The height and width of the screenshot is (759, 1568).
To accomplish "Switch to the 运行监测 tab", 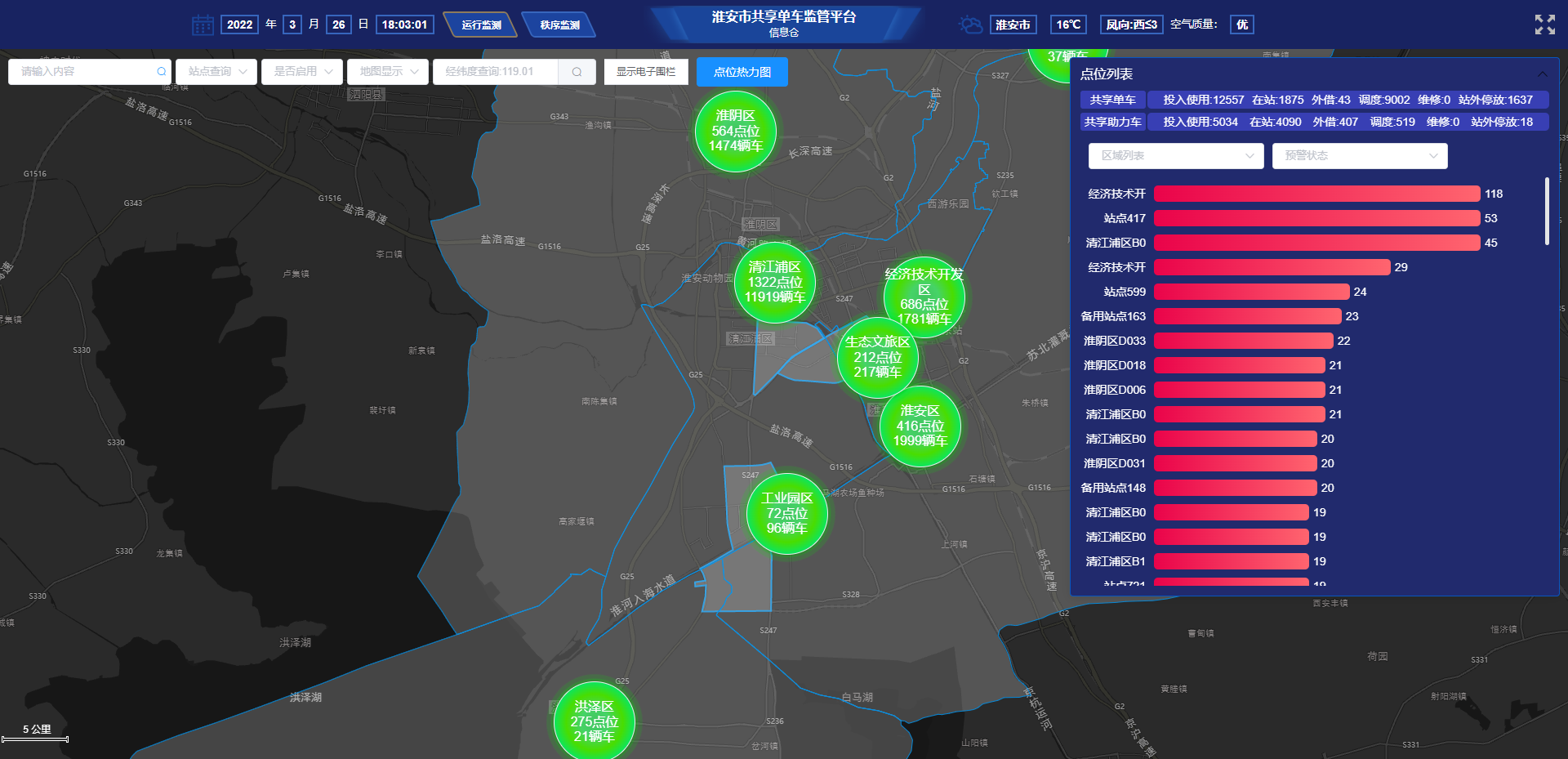I will tap(481, 25).
